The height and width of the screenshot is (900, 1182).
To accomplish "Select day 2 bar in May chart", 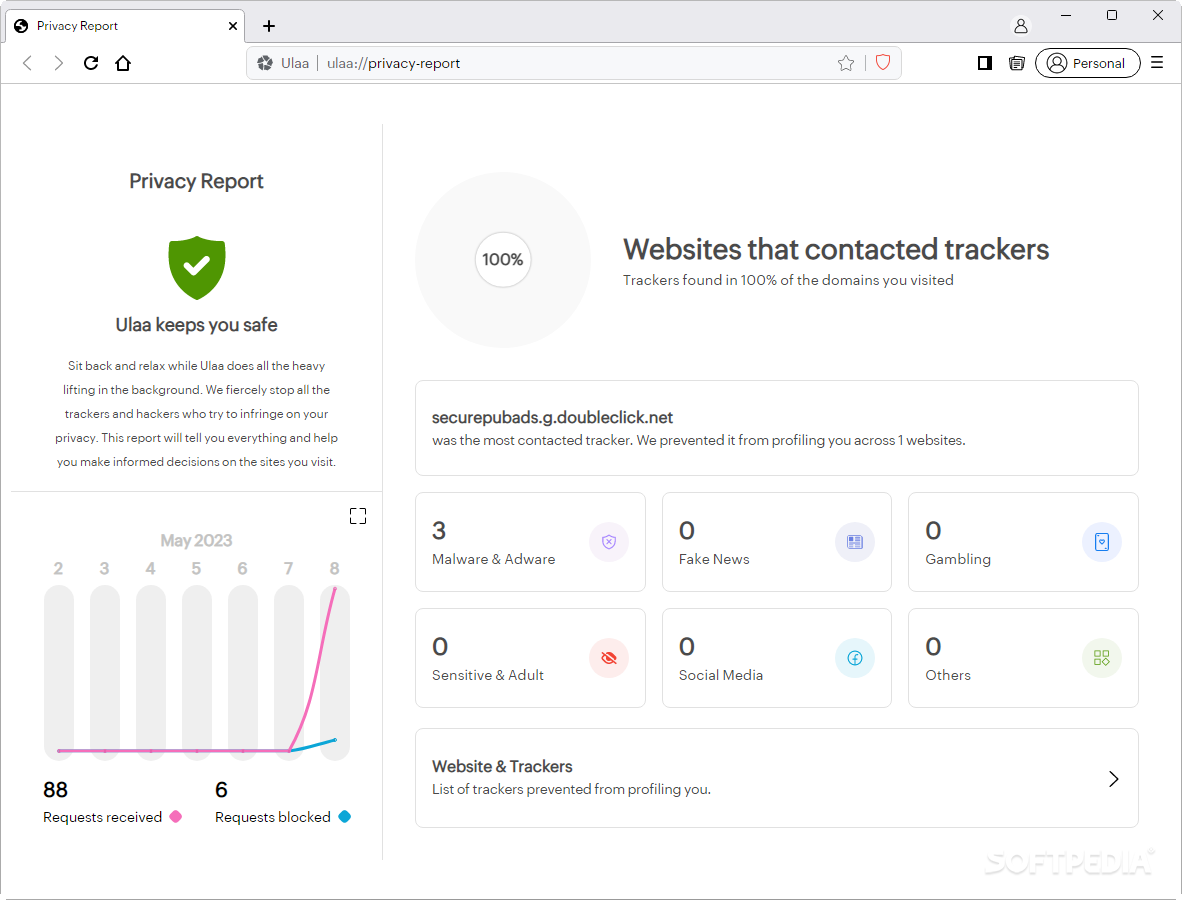I will pos(59,672).
